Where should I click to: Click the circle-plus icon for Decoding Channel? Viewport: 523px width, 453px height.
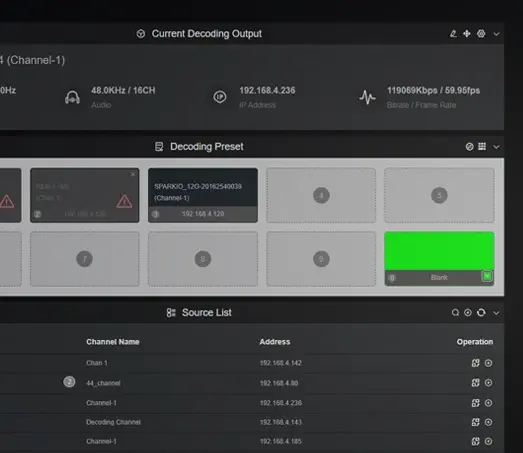pyautogui.click(x=488, y=422)
